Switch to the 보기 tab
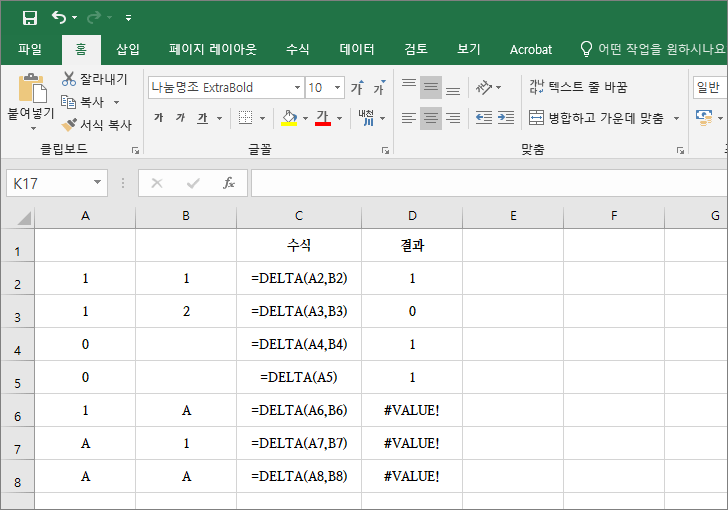Image resolution: width=728 pixels, height=510 pixels. click(468, 49)
